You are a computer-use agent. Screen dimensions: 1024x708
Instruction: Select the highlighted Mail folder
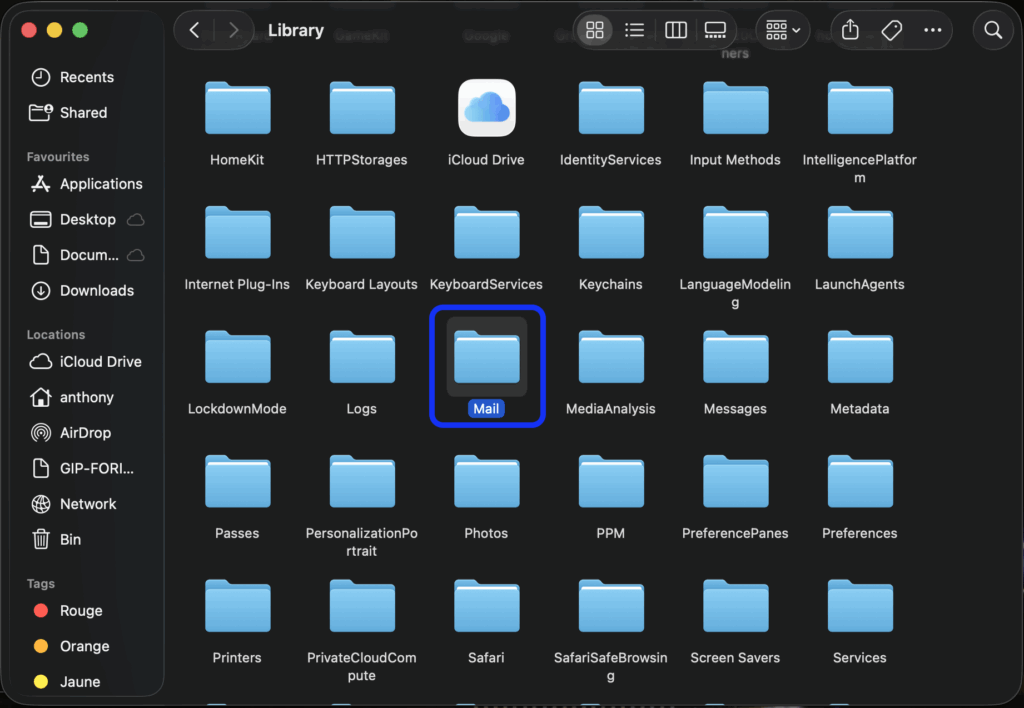486,359
